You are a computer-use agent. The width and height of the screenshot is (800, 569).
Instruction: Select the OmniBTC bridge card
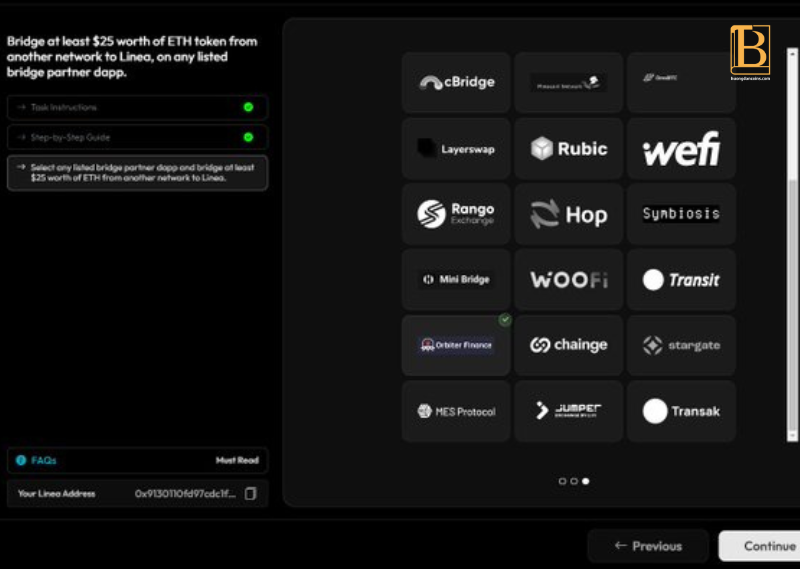681,82
